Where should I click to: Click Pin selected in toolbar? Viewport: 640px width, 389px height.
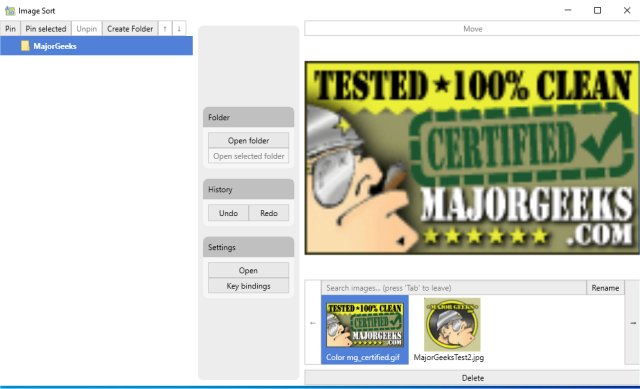coord(46,29)
